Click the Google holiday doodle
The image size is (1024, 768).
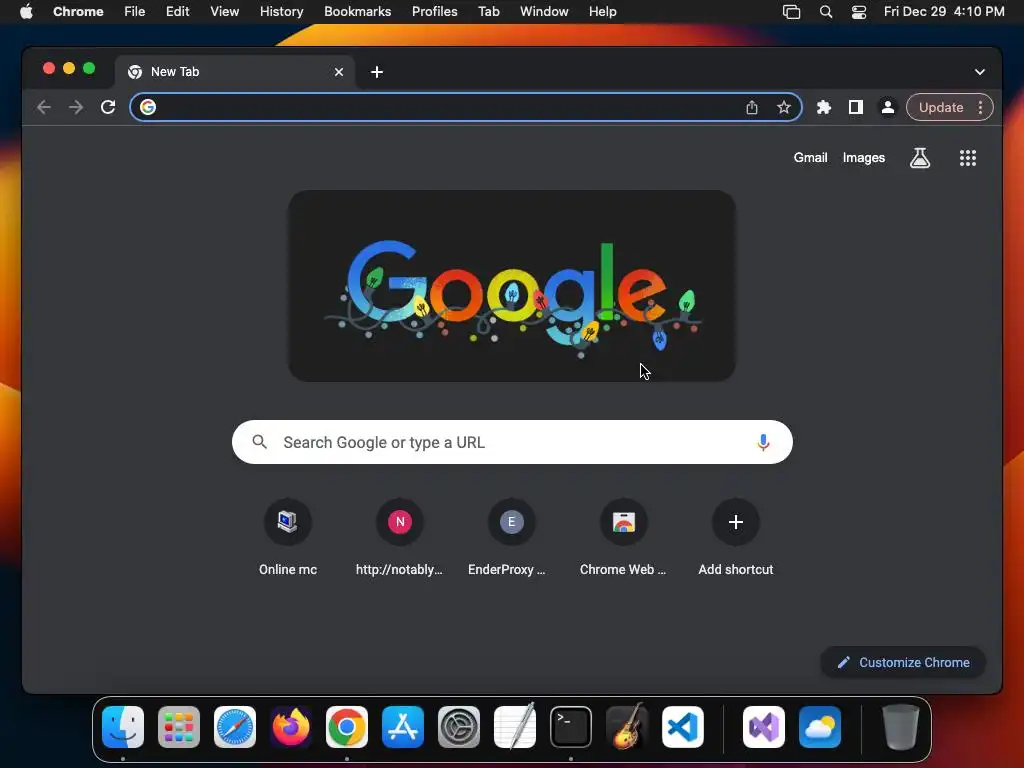(x=512, y=286)
